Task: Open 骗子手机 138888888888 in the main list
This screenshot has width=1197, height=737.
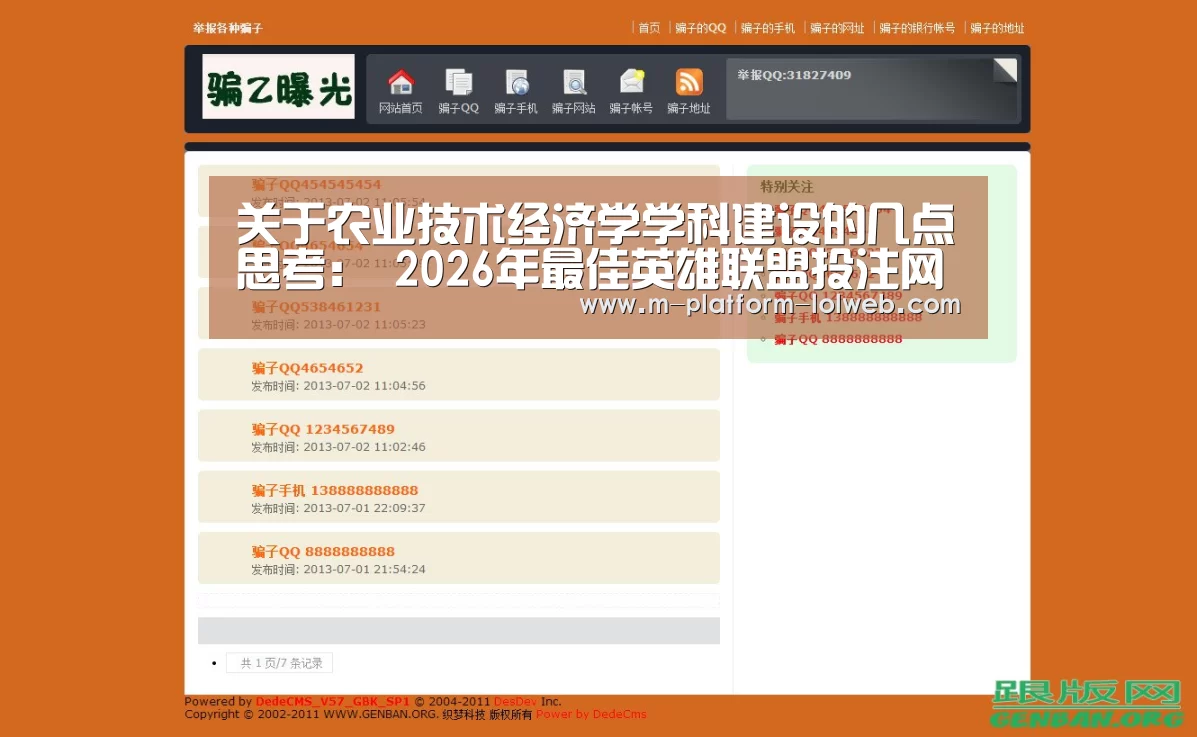Action: [x=335, y=490]
